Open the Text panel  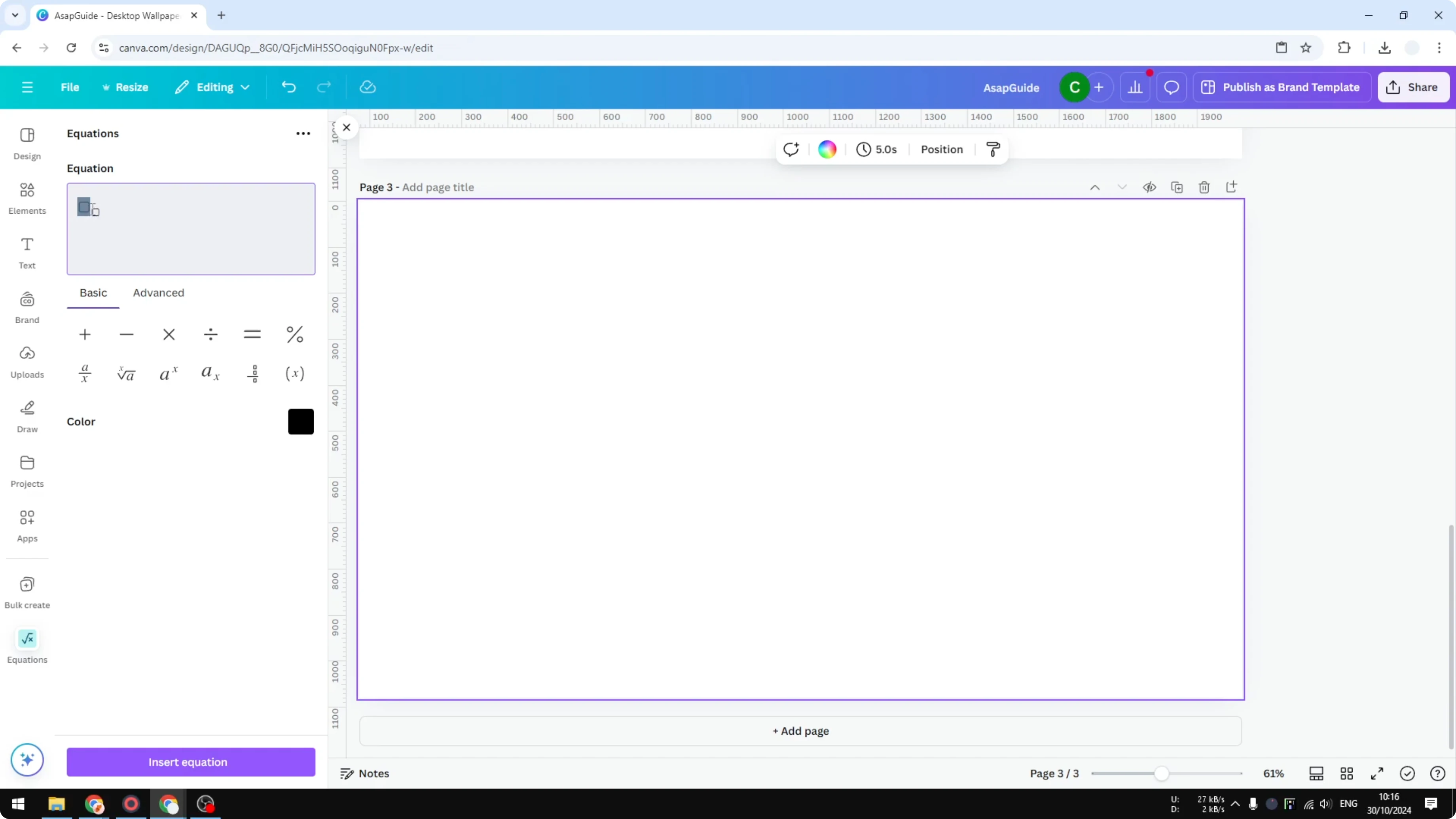point(27,253)
